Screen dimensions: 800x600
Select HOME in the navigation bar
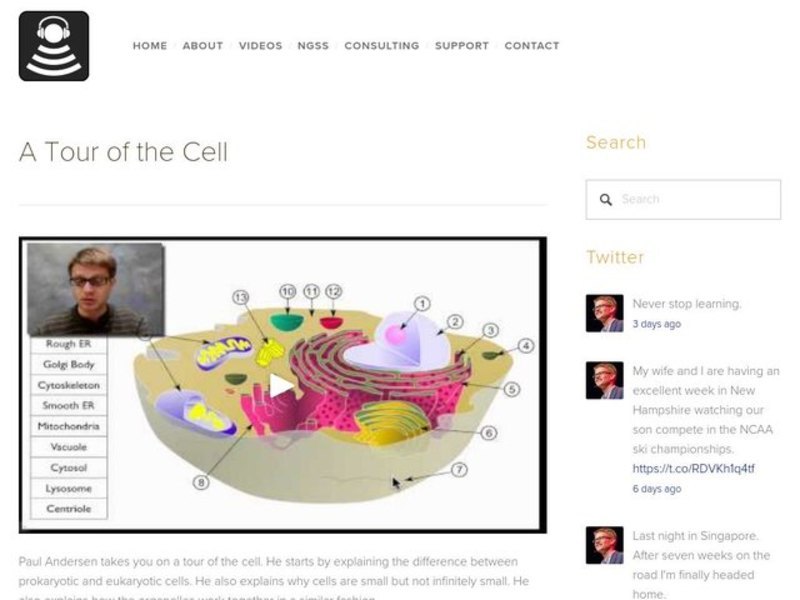tap(150, 45)
